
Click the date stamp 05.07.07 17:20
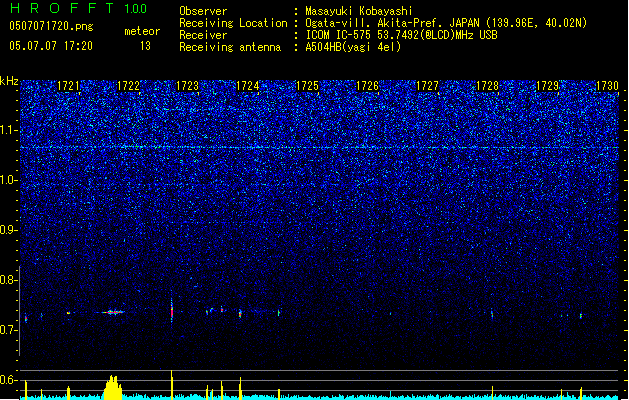(51, 46)
